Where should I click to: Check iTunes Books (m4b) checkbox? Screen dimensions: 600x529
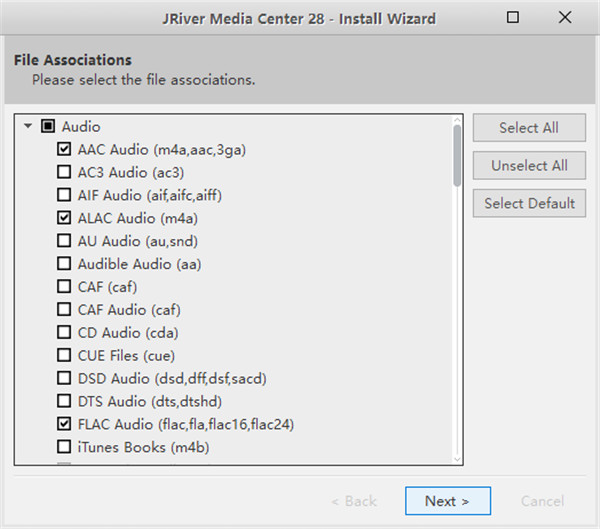click(65, 447)
